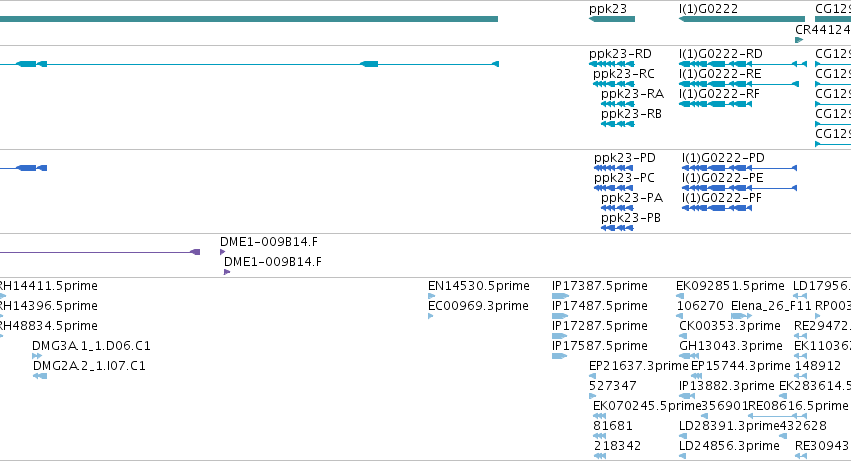Click the EC00969.3prime EST label

478,306
